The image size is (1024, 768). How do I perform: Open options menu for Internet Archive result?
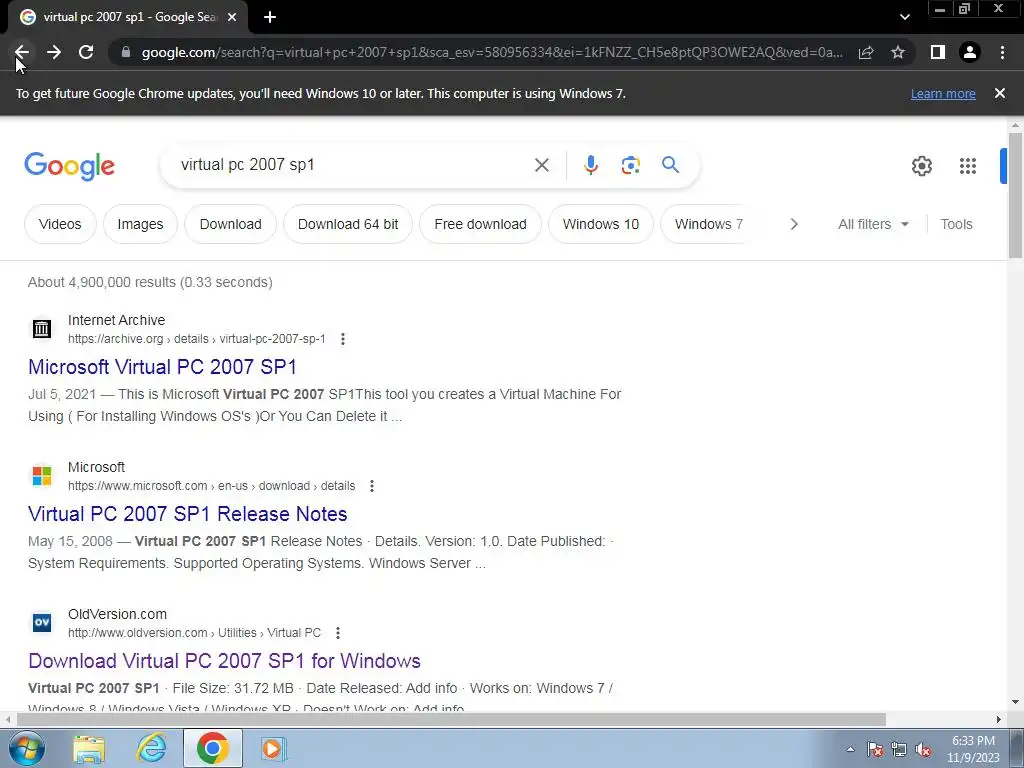343,339
